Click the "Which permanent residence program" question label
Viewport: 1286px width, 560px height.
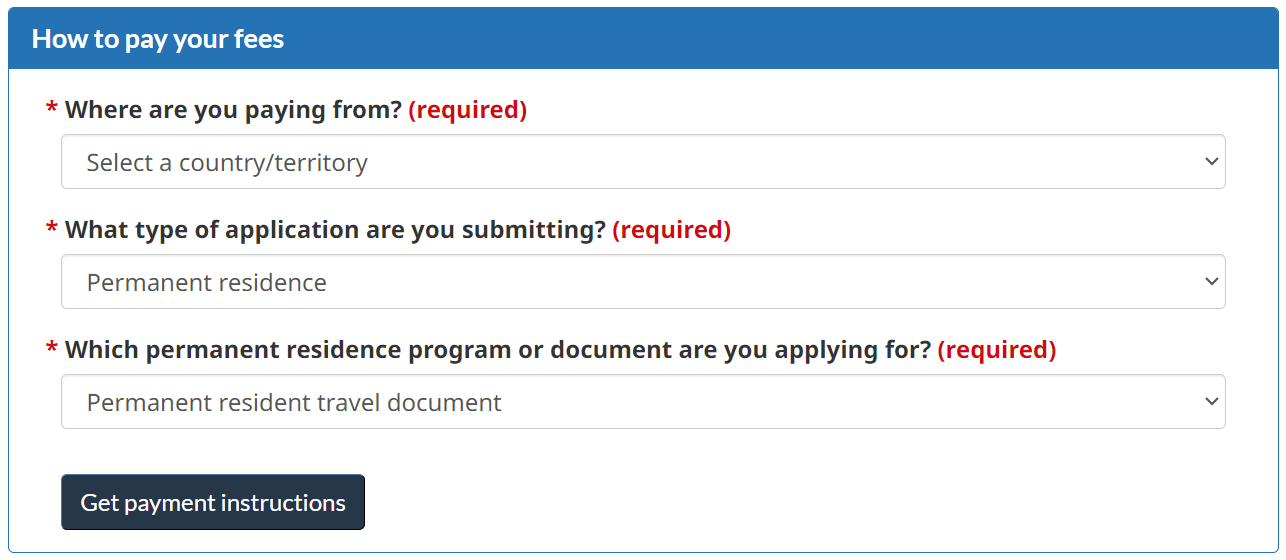497,350
